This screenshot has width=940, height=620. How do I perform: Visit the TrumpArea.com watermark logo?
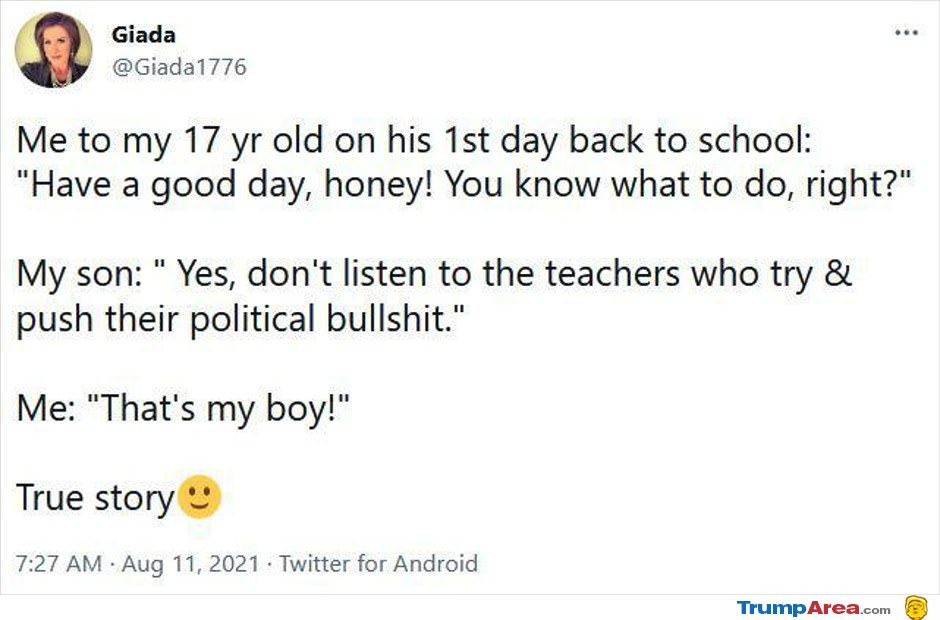(x=813, y=608)
